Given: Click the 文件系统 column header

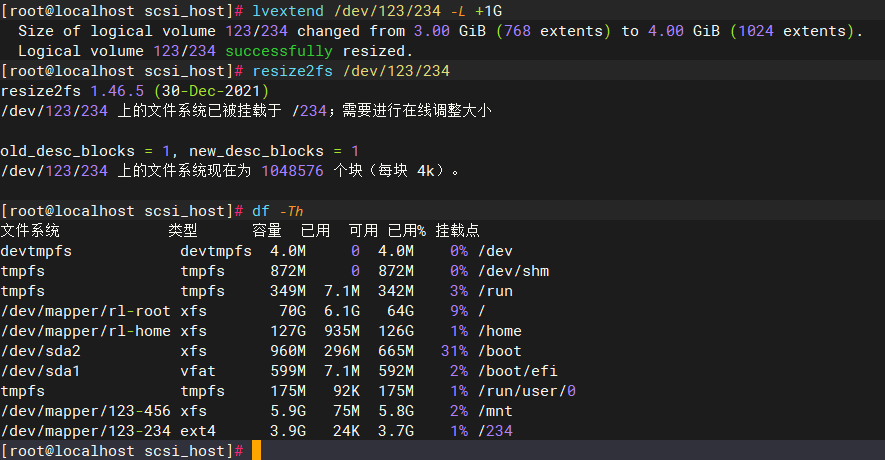Looking at the screenshot, I should (x=30, y=231).
